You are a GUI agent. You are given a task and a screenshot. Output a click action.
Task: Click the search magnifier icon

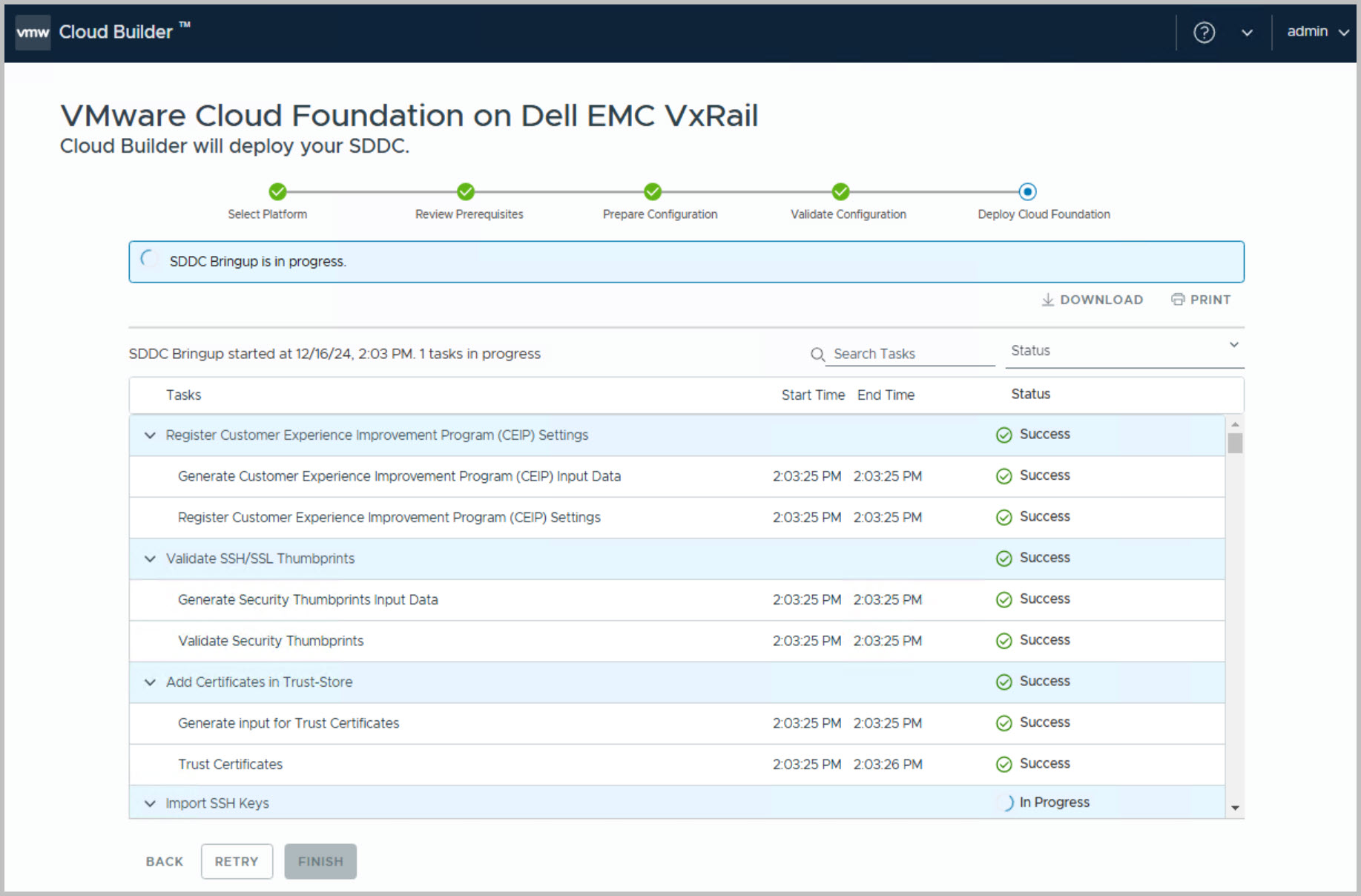[x=817, y=355]
